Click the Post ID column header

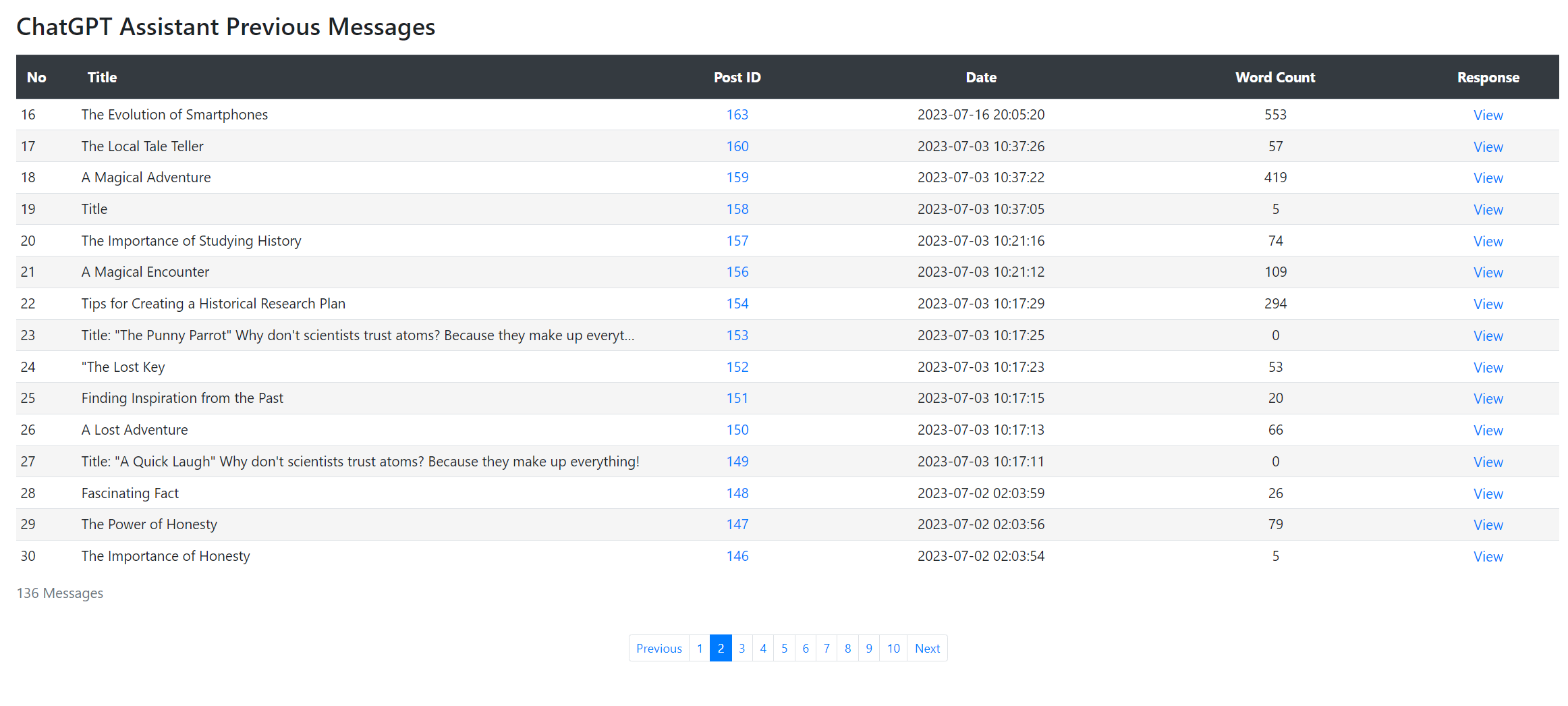click(737, 78)
